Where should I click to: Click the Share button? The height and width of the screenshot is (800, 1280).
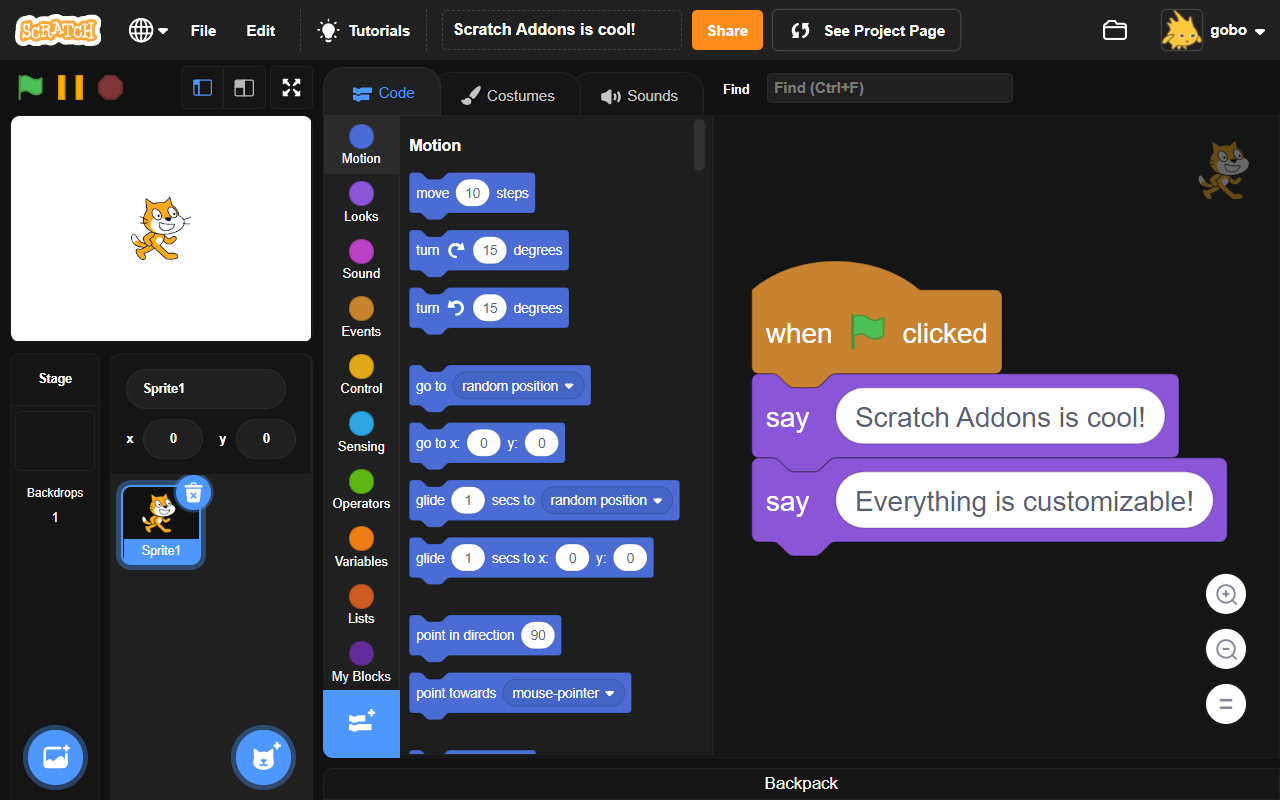pyautogui.click(x=727, y=30)
